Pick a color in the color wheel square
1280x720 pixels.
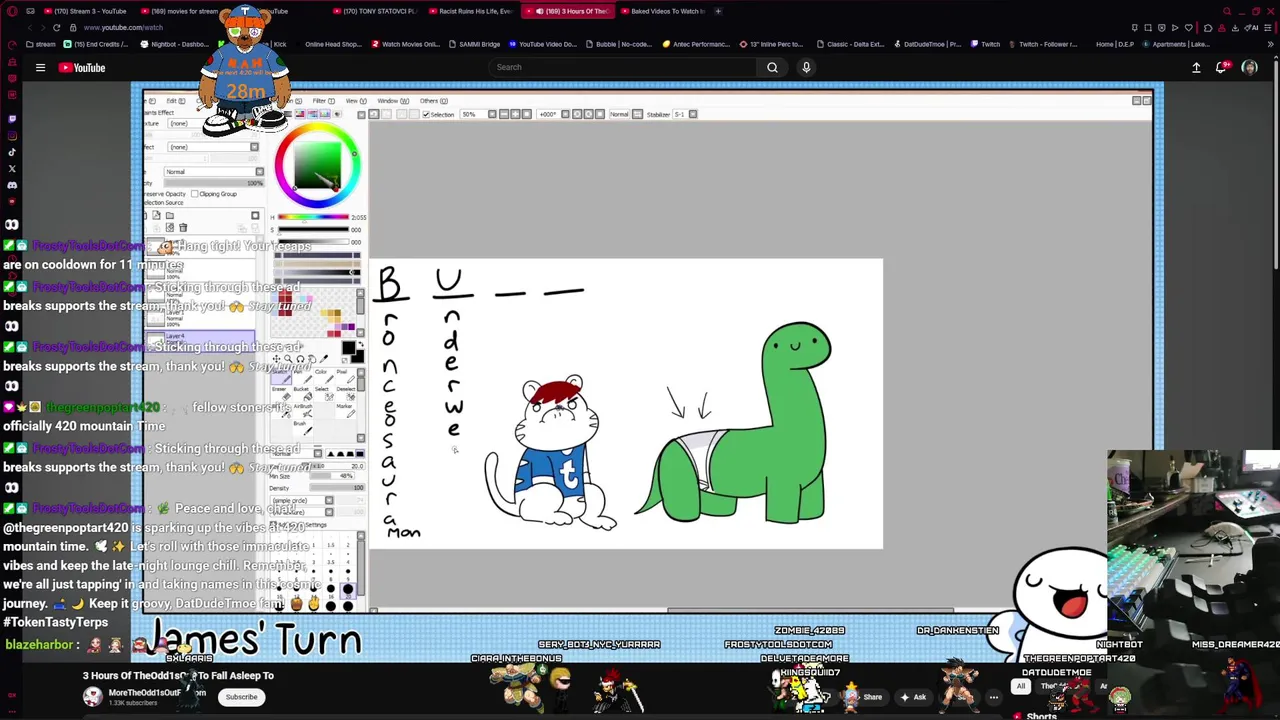(318, 164)
